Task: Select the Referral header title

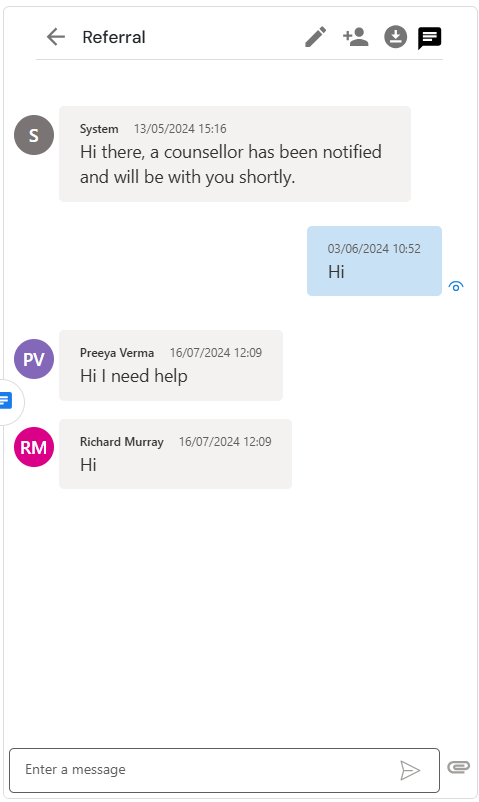Action: (x=114, y=37)
